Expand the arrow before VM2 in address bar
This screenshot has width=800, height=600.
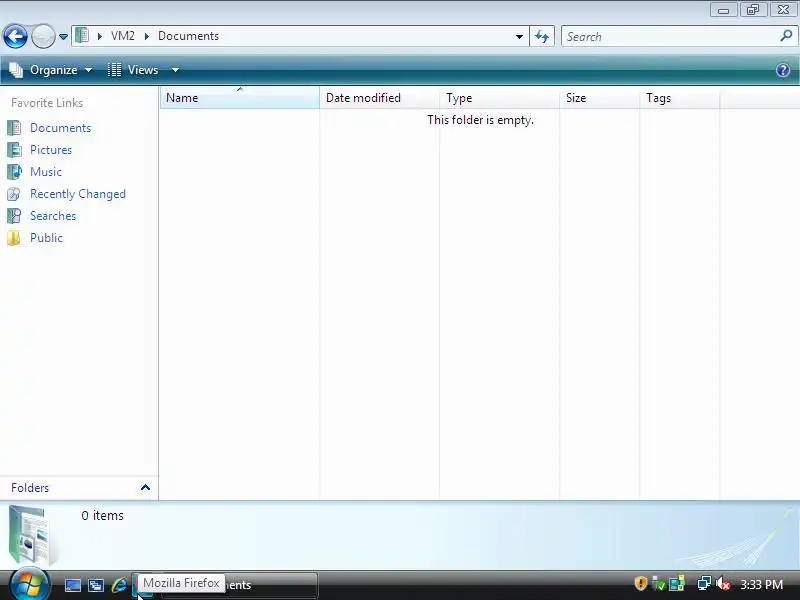pos(100,36)
